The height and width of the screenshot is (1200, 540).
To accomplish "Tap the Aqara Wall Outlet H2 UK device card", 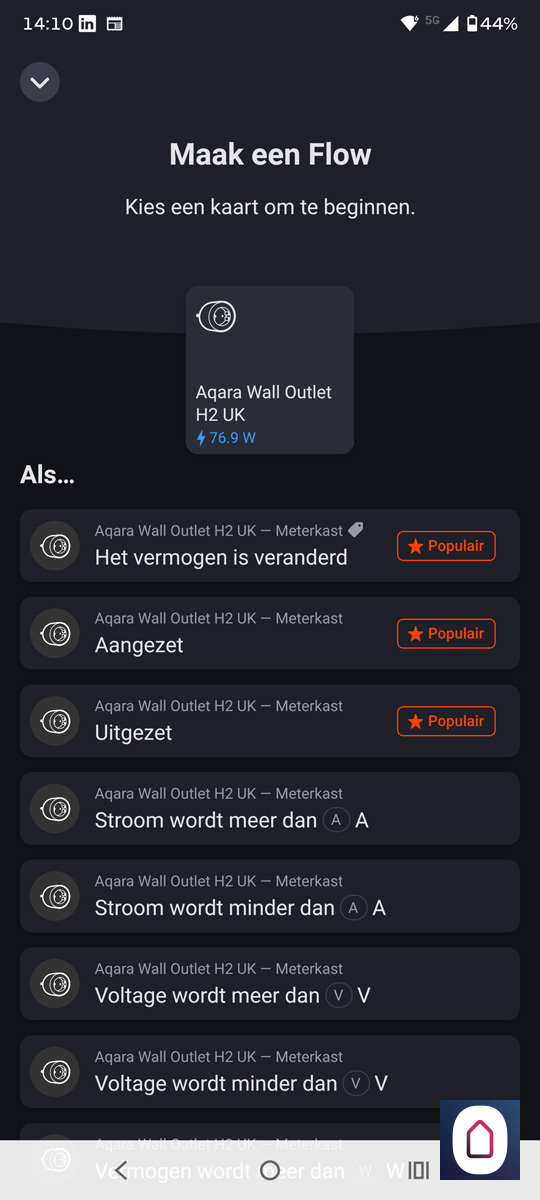I will [x=270, y=370].
